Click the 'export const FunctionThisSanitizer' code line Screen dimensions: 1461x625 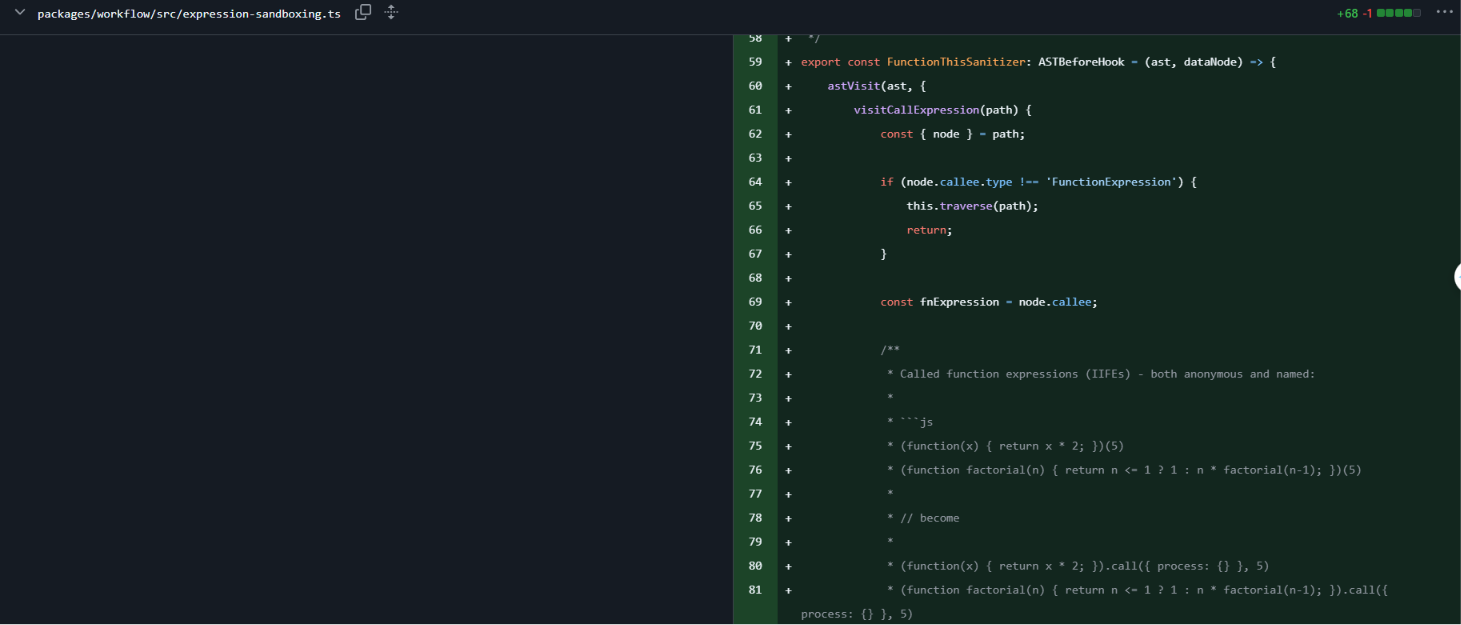pyautogui.click(x=1038, y=62)
